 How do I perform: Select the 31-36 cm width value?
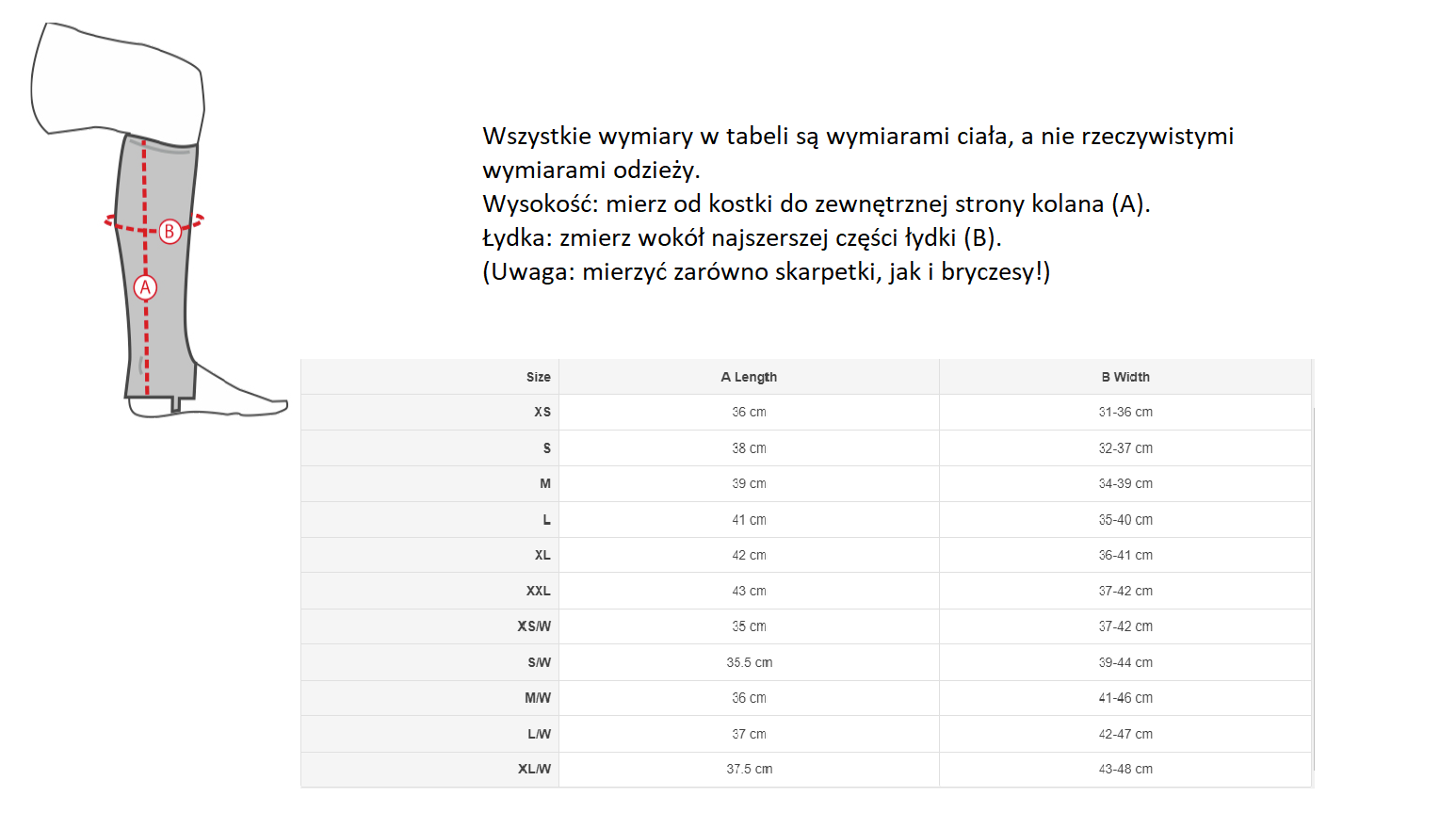pos(1125,412)
